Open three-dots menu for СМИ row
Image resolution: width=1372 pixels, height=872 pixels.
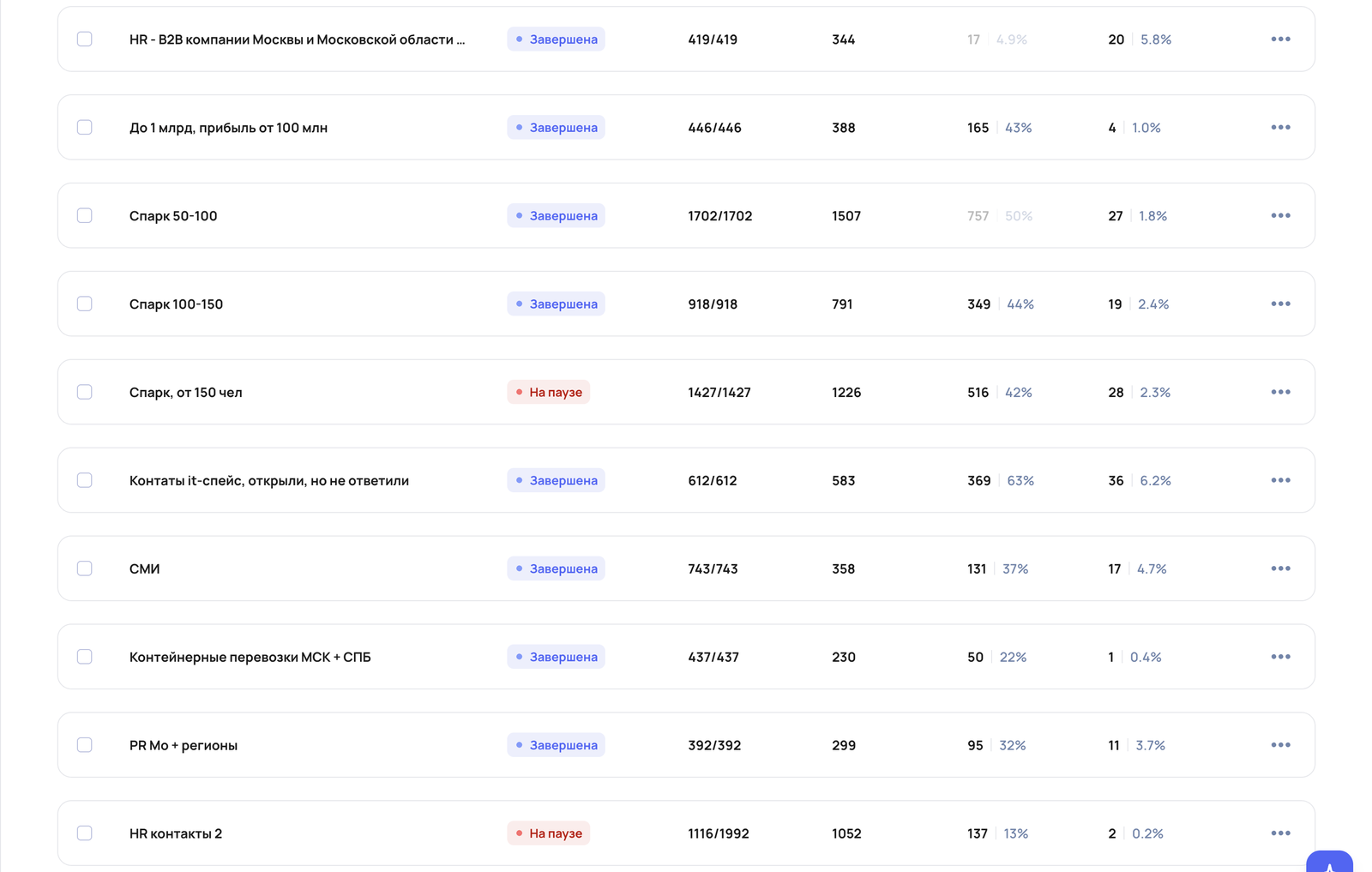pos(1280,568)
